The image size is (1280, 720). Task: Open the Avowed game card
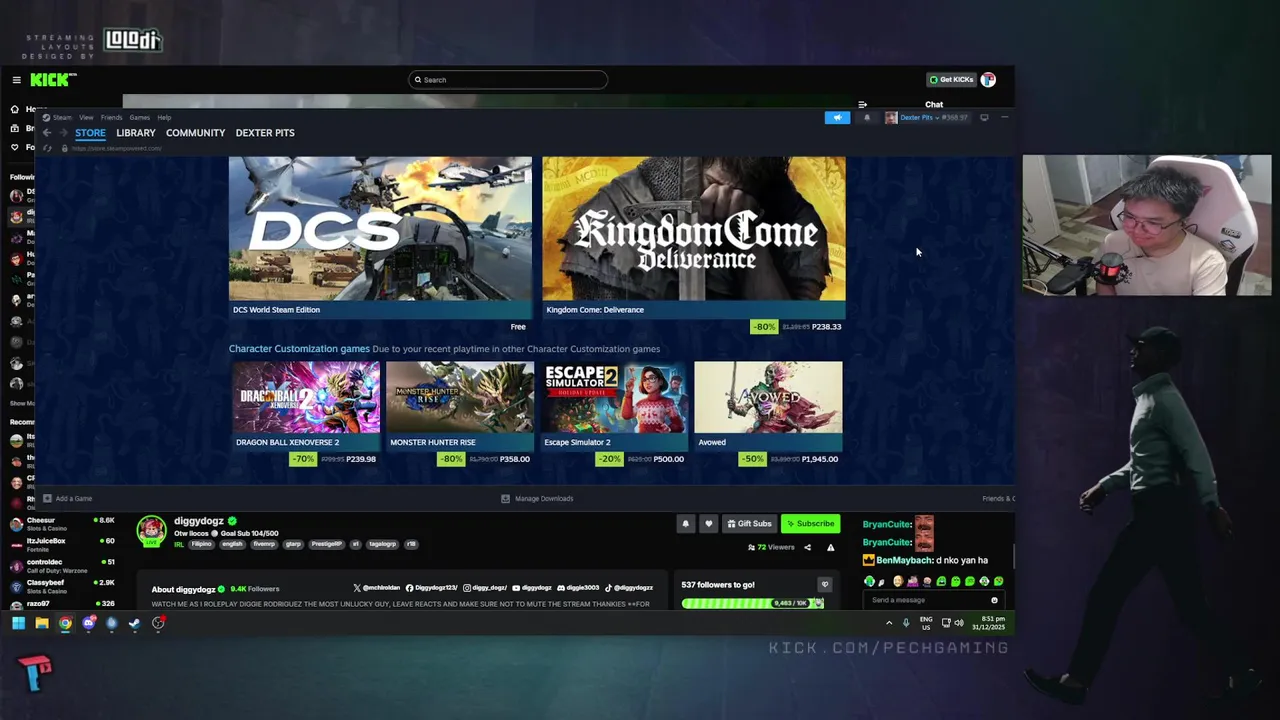coord(768,405)
